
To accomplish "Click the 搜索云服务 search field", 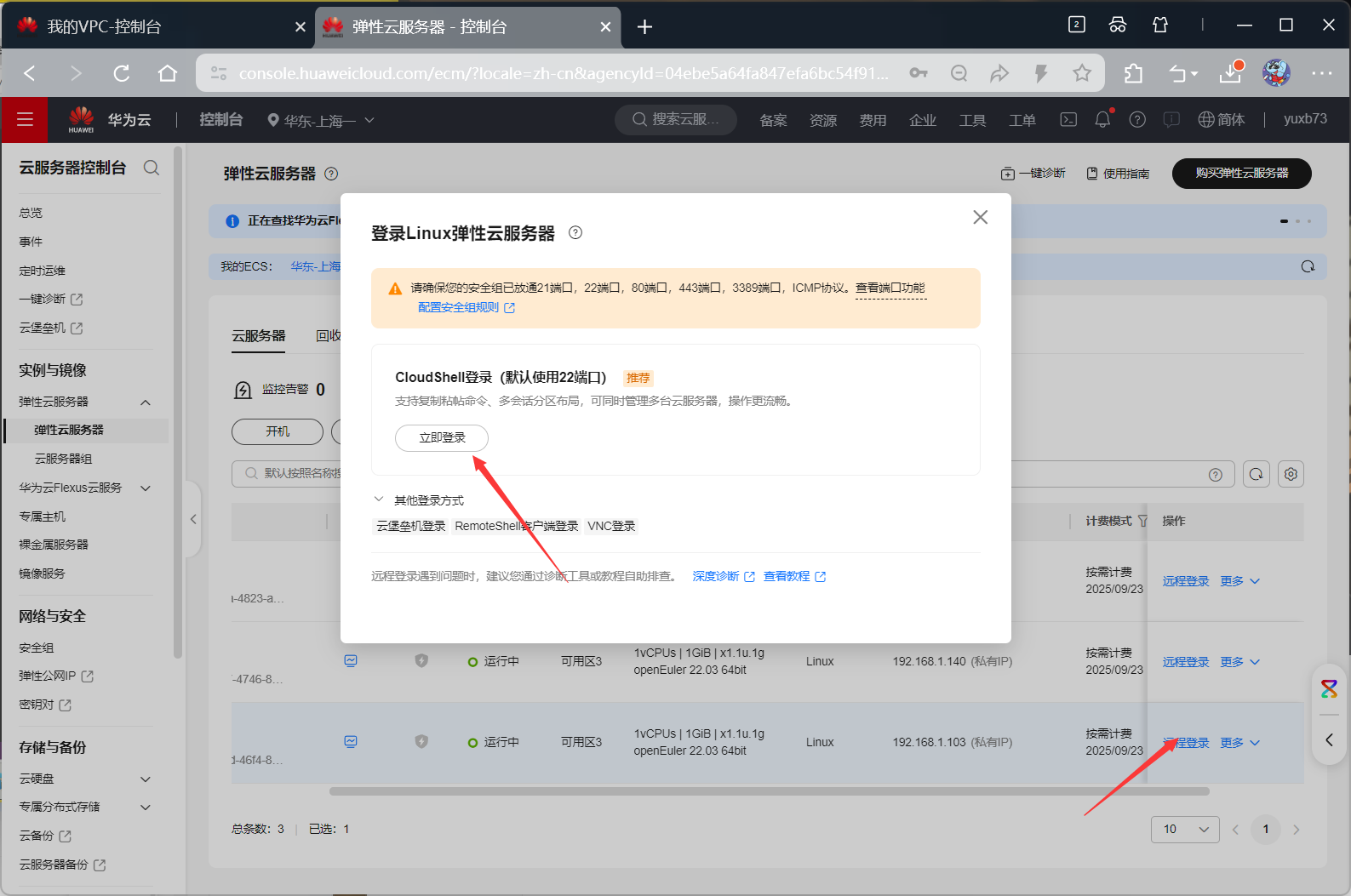I will 677,120.
